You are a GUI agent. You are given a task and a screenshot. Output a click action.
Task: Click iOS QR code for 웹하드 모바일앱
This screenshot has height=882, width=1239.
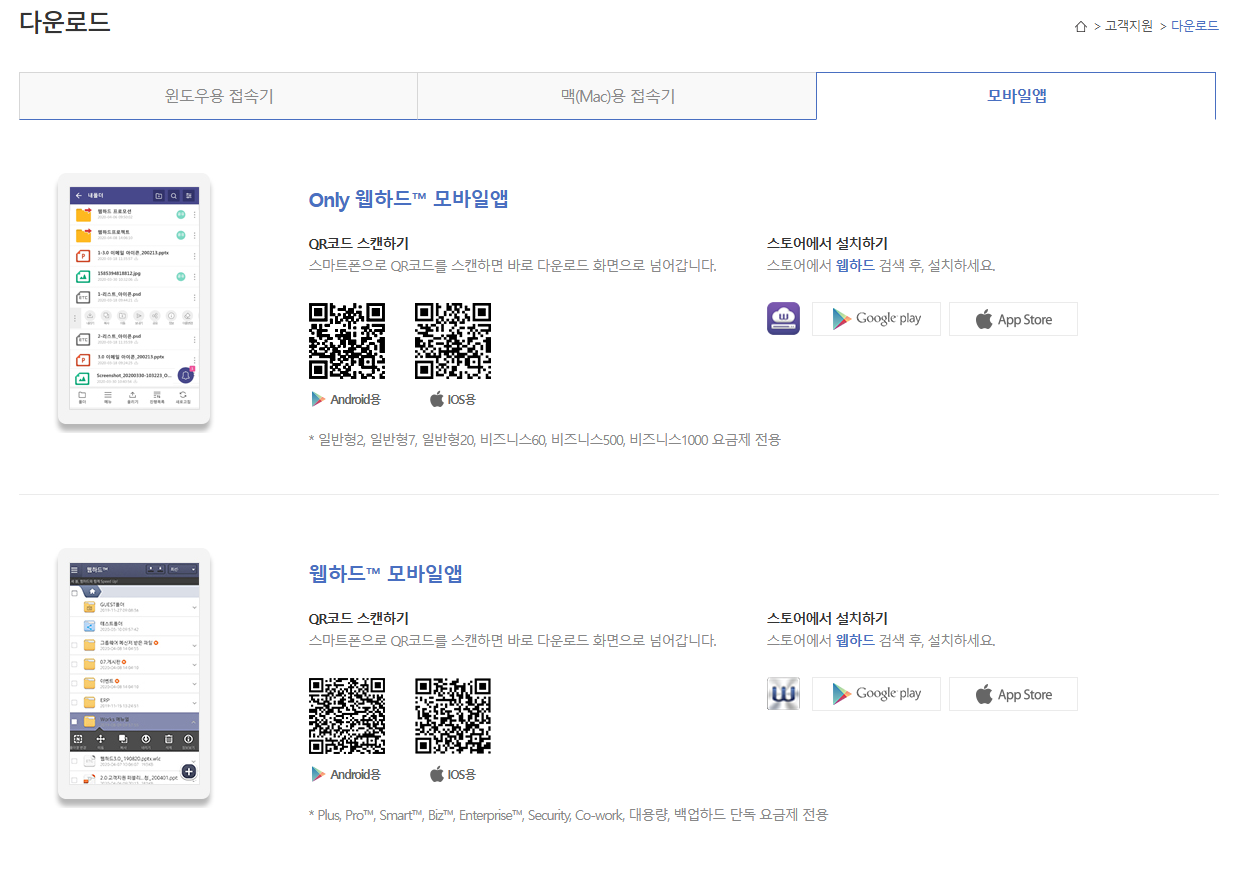click(x=453, y=716)
